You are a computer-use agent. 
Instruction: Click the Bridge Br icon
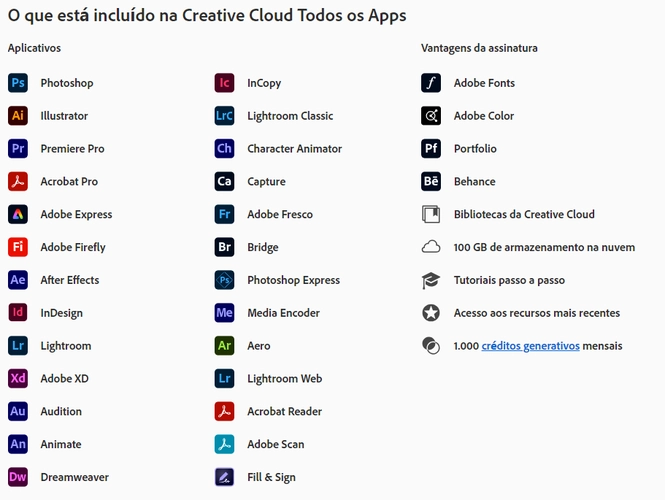click(x=225, y=247)
